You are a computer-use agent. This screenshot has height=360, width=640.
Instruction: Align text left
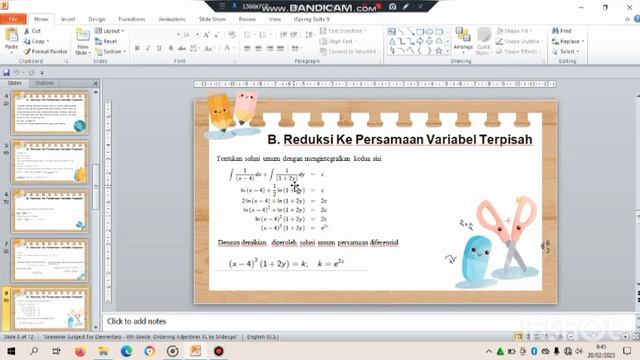click(247, 48)
